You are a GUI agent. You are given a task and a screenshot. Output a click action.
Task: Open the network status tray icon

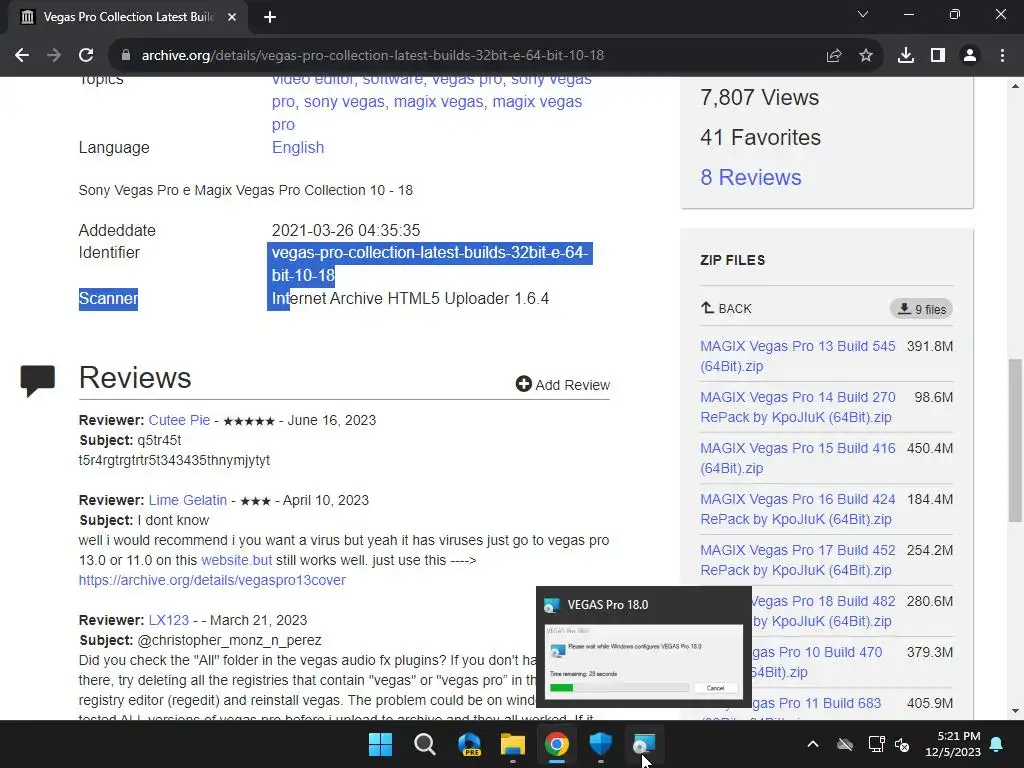click(876, 744)
